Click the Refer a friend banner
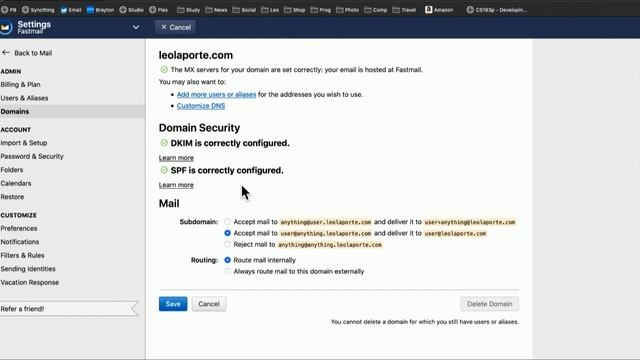Viewport: 640px width, 360px height. click(69, 309)
